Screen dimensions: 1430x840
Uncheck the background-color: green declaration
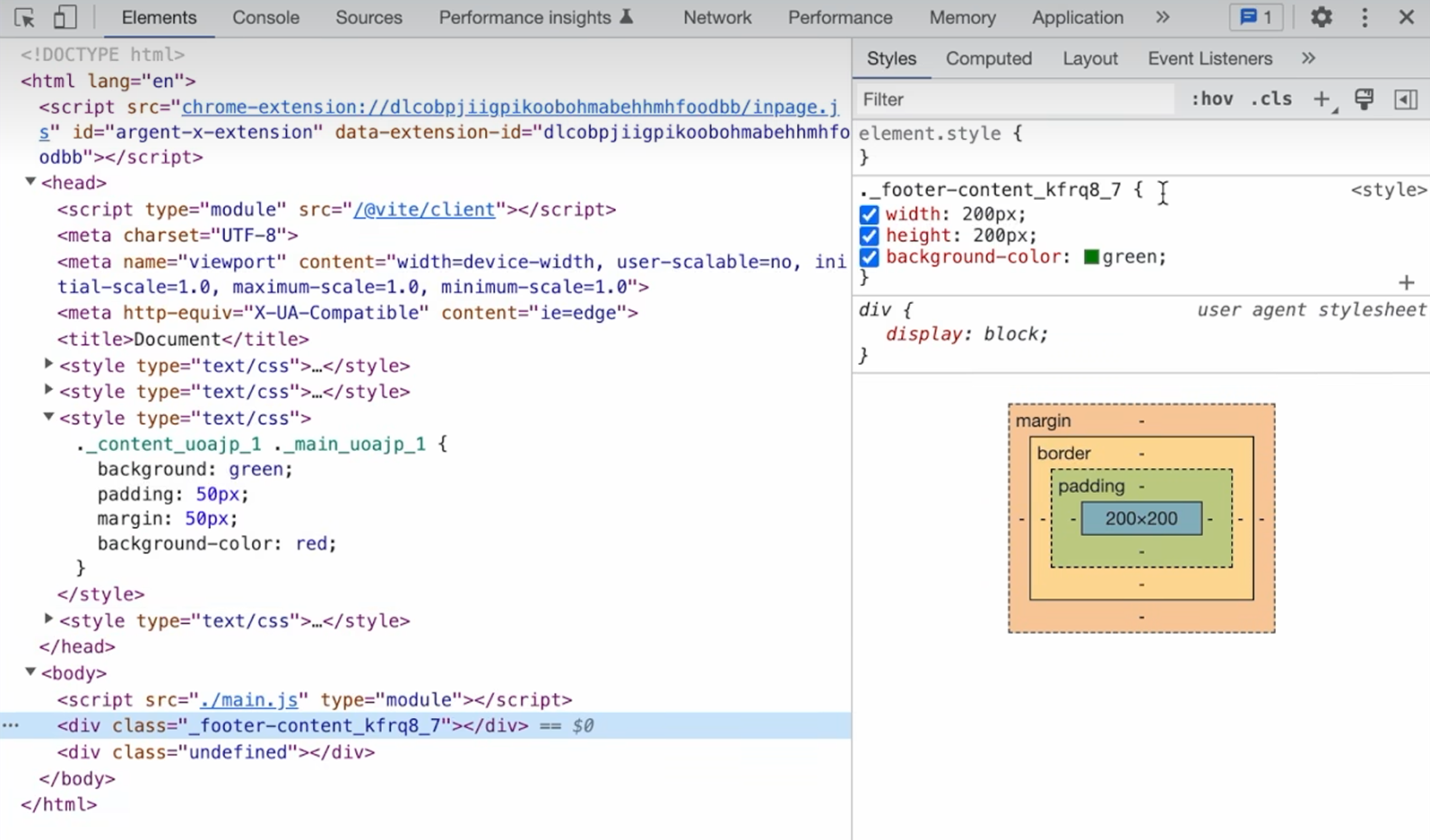pyautogui.click(x=869, y=258)
